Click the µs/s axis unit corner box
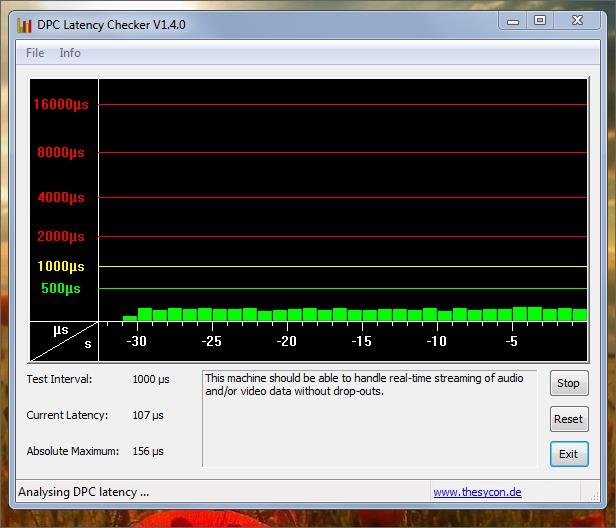This screenshot has width=616, height=528. (x=64, y=341)
